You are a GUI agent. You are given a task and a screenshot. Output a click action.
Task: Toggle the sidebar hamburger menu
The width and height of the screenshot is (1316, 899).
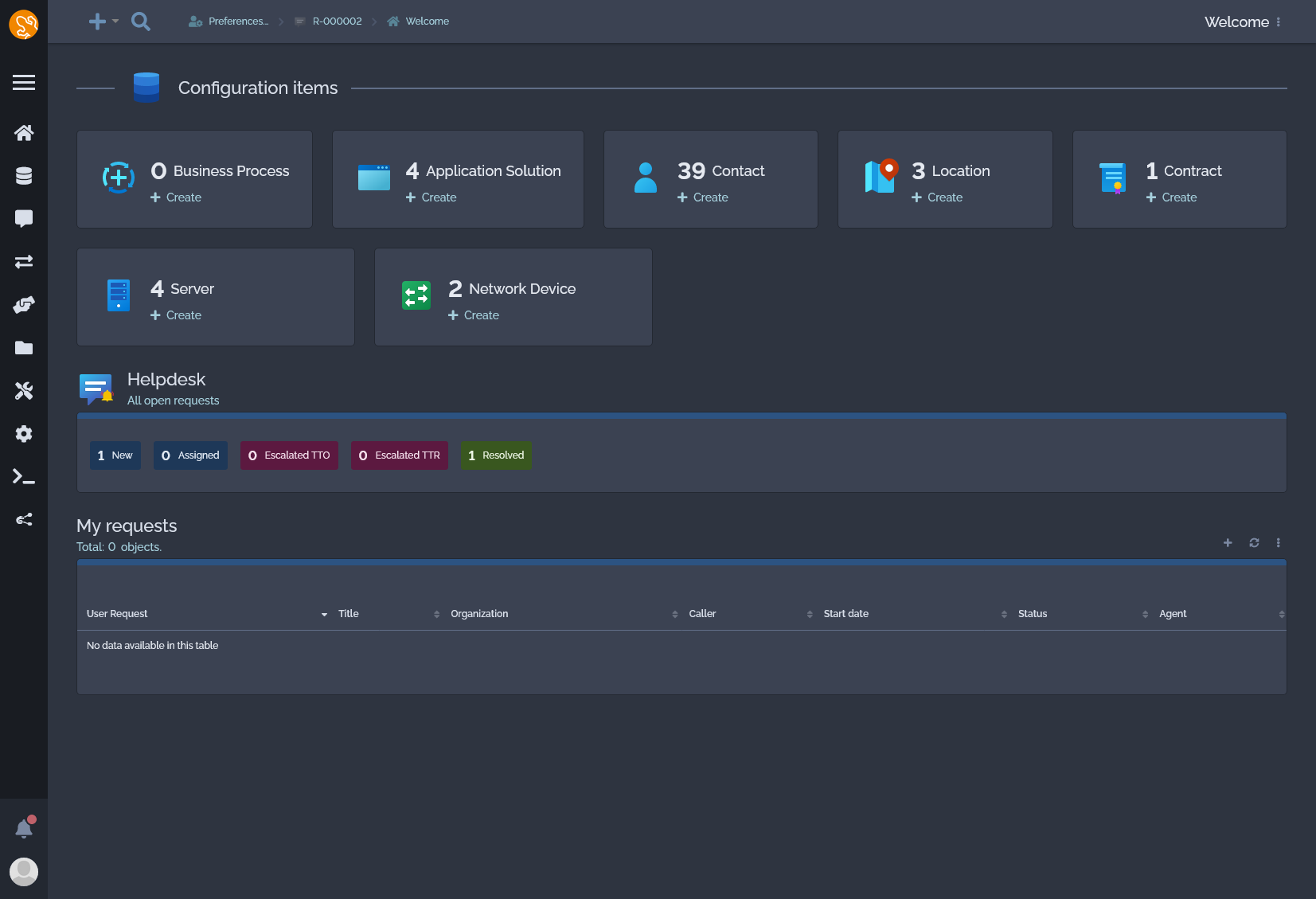click(x=24, y=82)
